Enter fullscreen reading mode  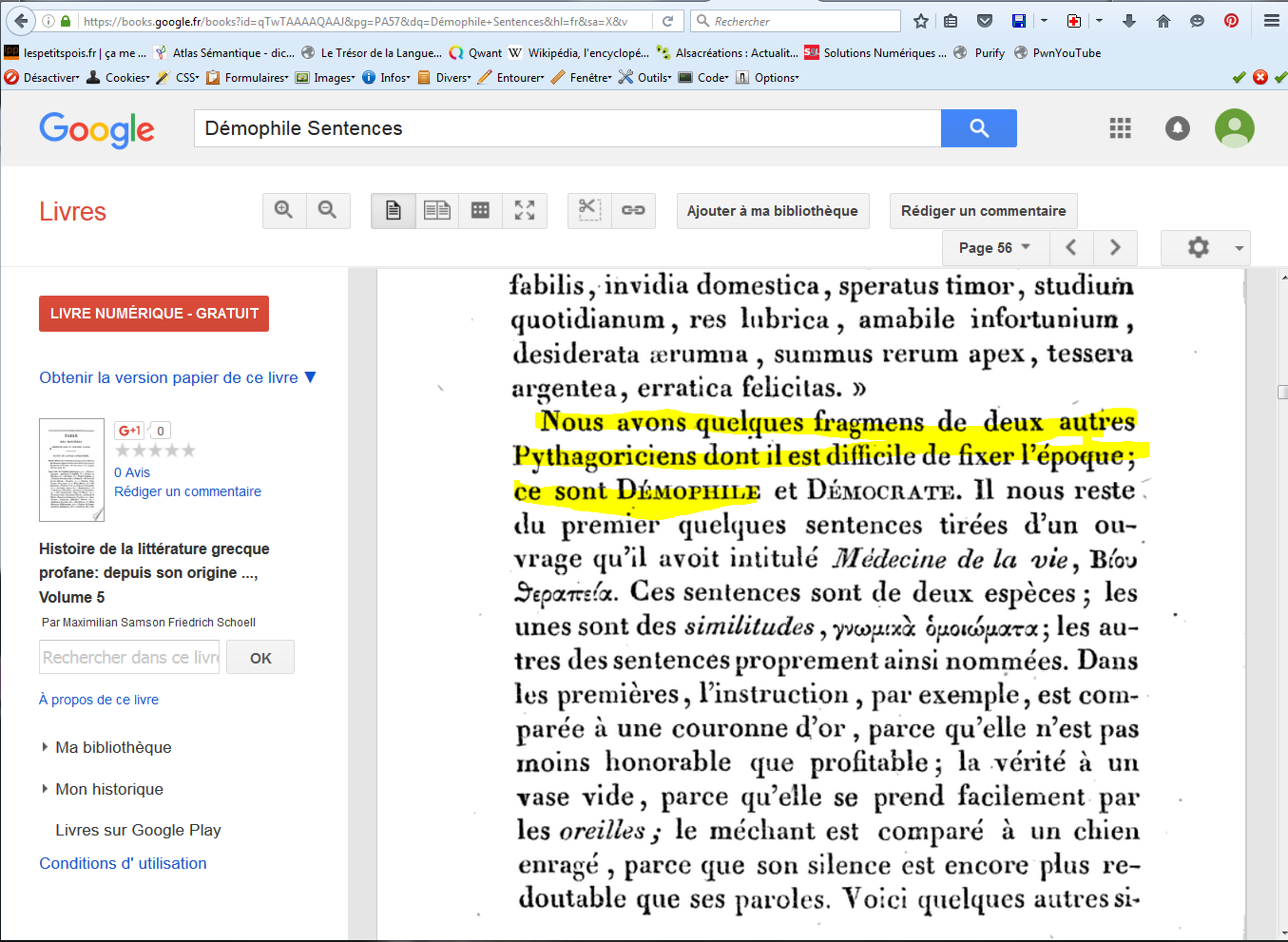tap(525, 210)
